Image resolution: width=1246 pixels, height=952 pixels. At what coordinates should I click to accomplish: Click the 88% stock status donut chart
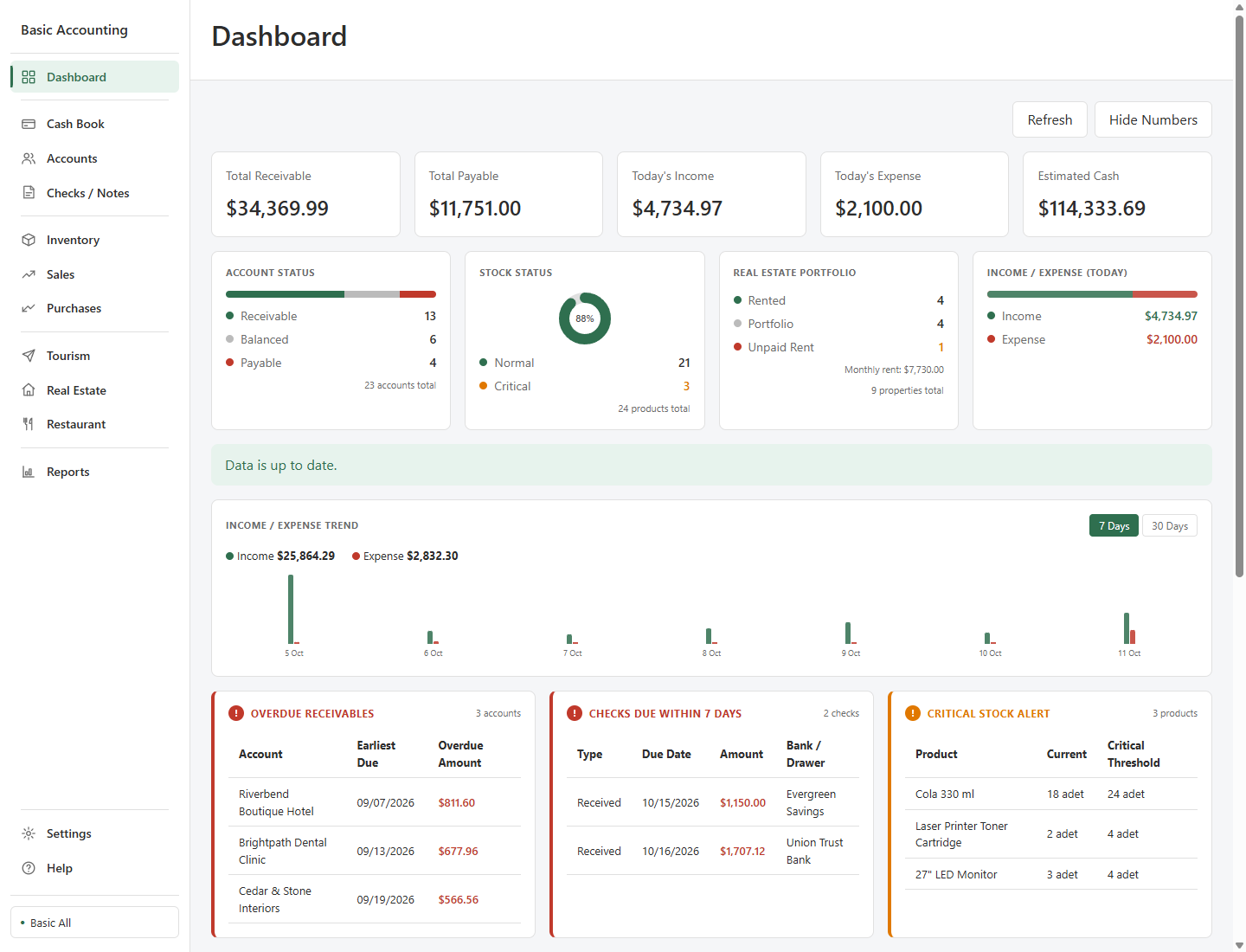click(x=585, y=318)
